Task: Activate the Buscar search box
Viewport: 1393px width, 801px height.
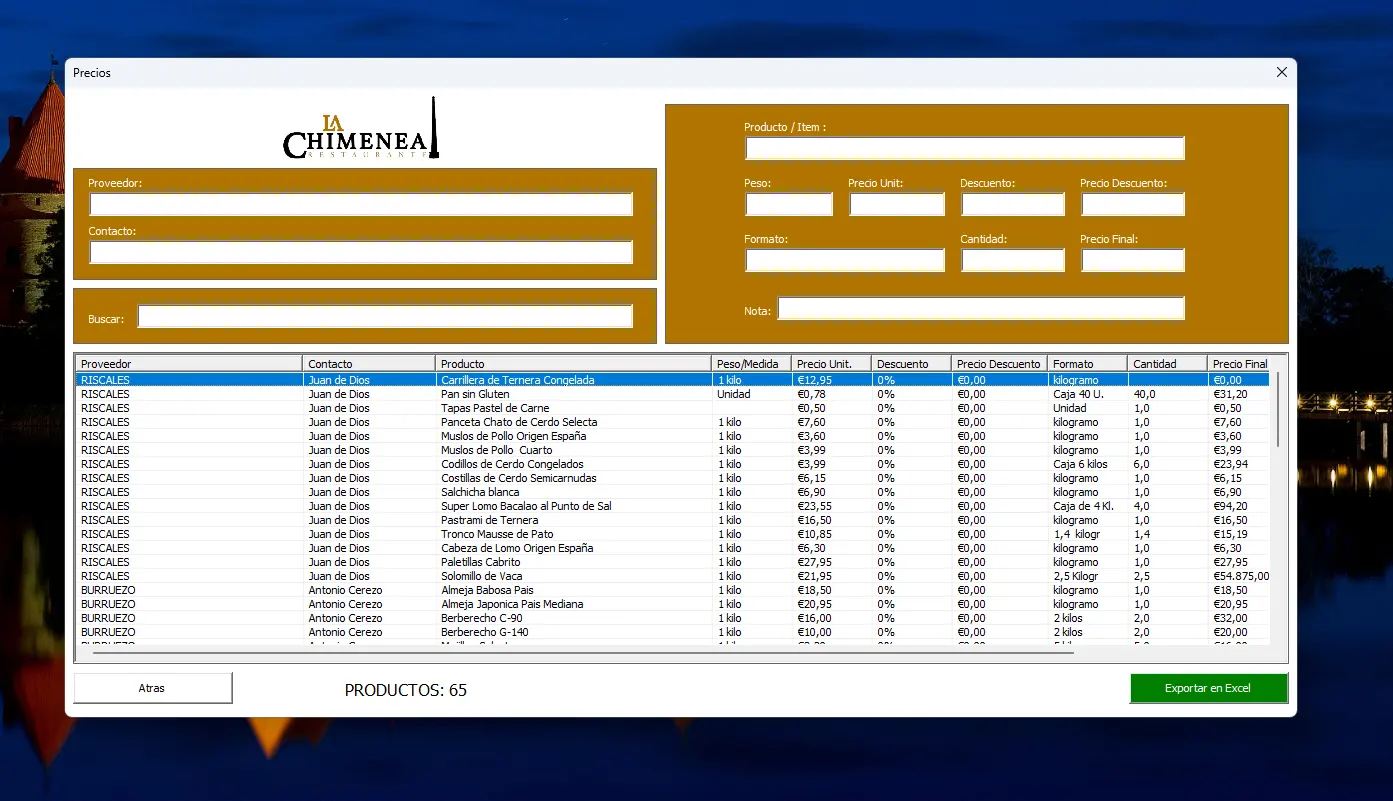Action: coord(385,317)
